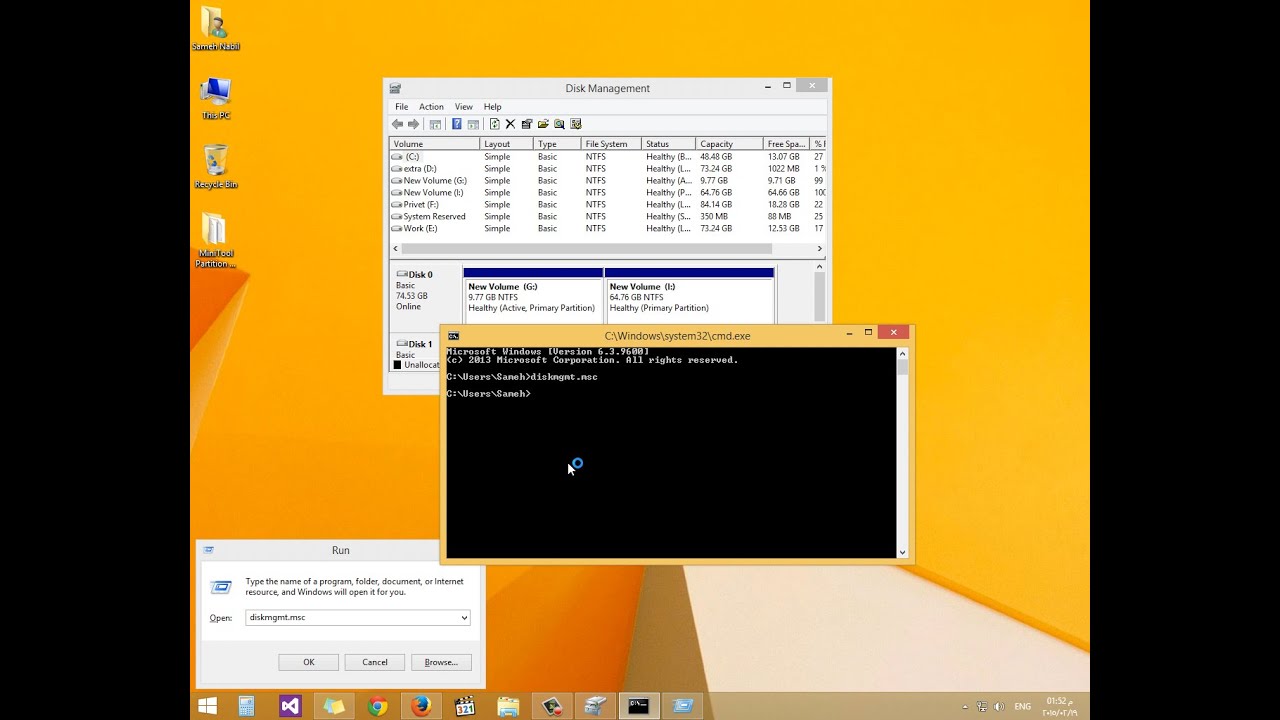Click the cmd window scrollbar down arrow
The width and height of the screenshot is (1280, 720).
pyautogui.click(x=902, y=552)
